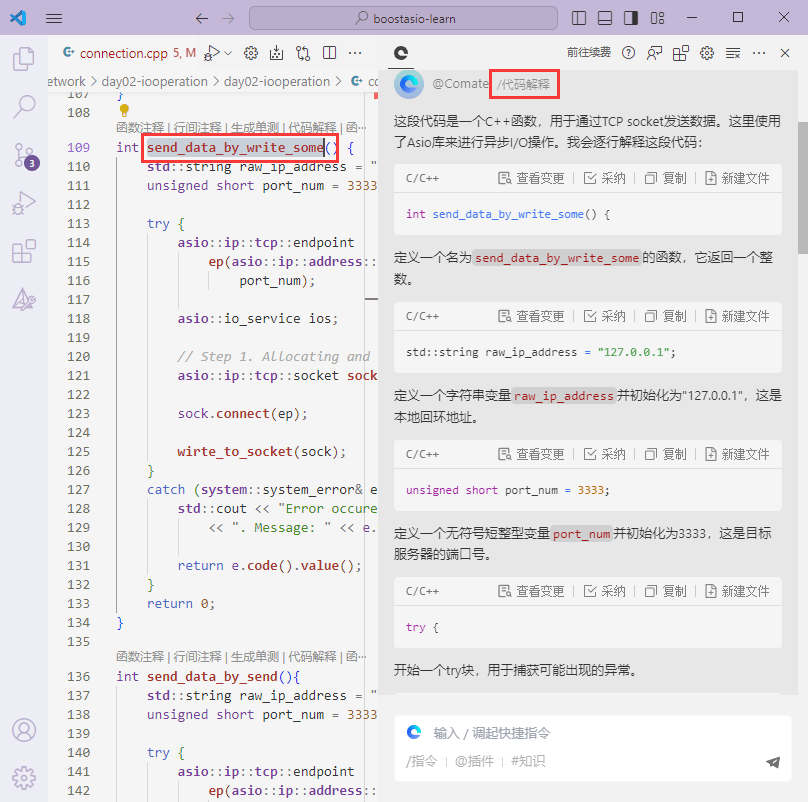Click 新建文件 on the raw_ip_address code block
808x802 pixels.
(737, 316)
